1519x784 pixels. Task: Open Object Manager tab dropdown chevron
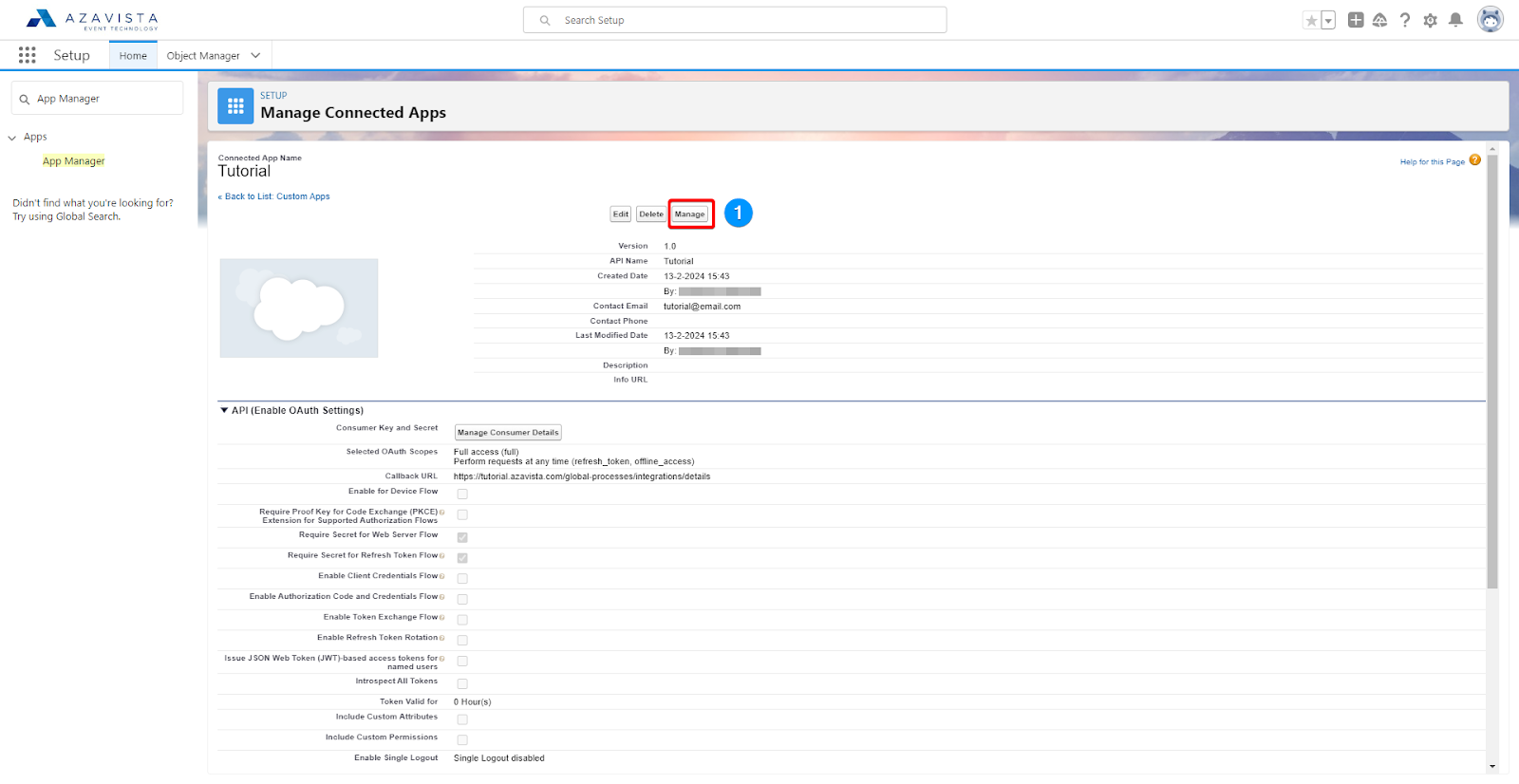point(255,55)
